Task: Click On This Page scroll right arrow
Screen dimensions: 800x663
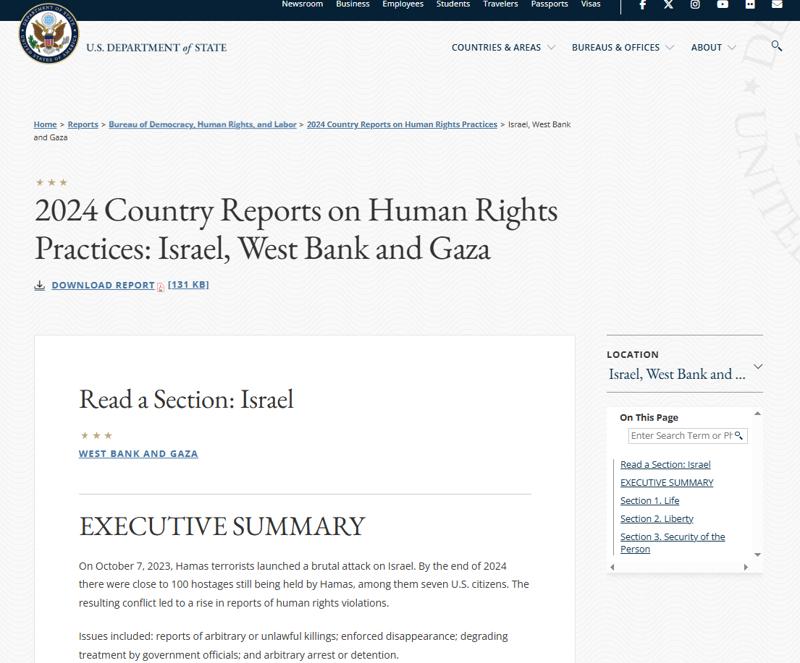Action: click(746, 567)
